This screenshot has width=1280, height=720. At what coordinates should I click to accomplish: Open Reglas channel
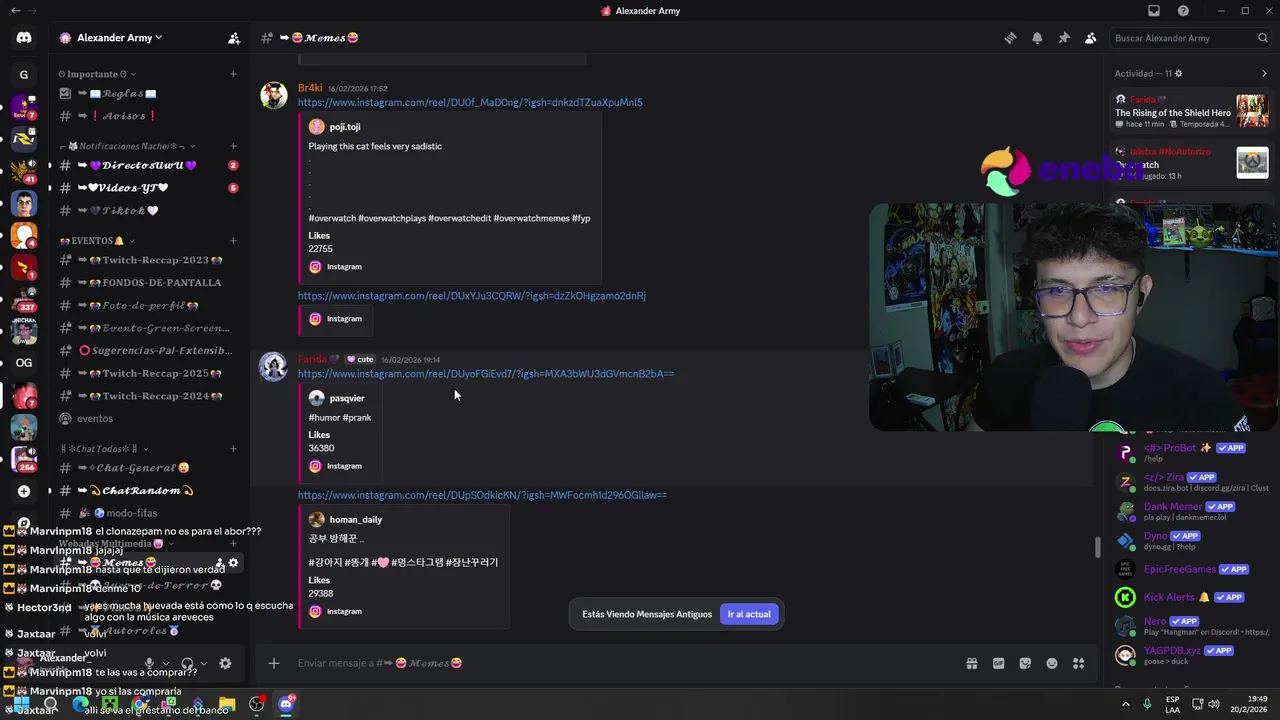pos(148,94)
